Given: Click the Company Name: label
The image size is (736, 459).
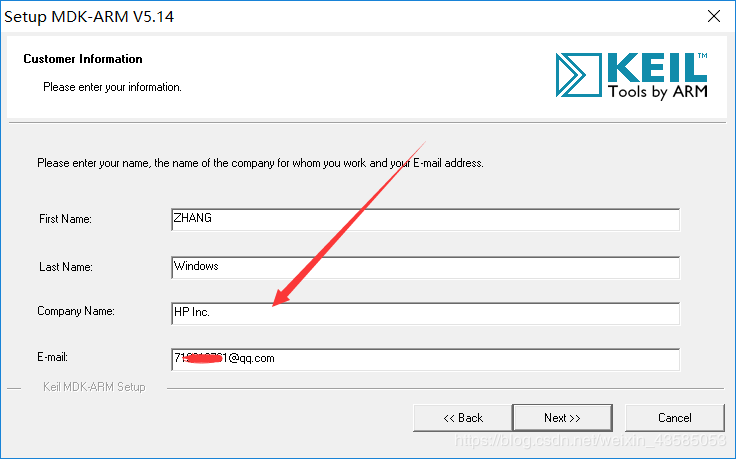Looking at the screenshot, I should pos(76,311).
